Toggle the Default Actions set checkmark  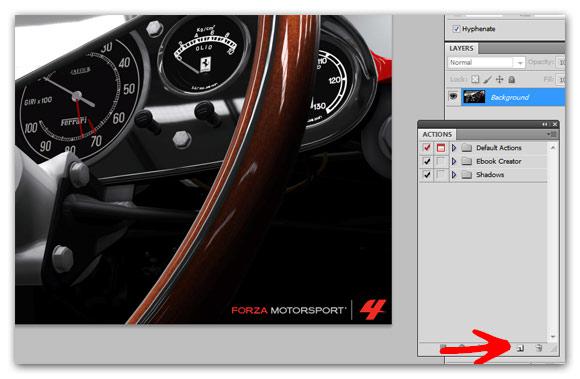pos(427,148)
